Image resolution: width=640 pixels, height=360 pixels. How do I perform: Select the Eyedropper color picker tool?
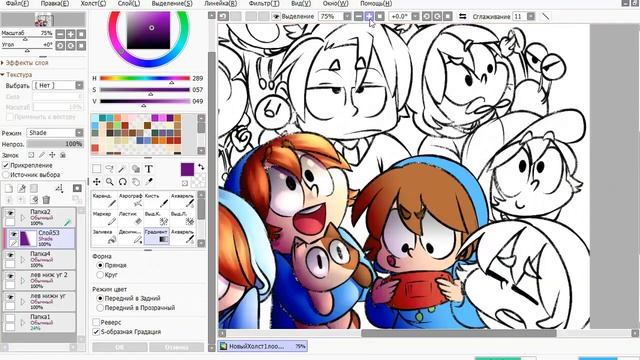click(149, 182)
